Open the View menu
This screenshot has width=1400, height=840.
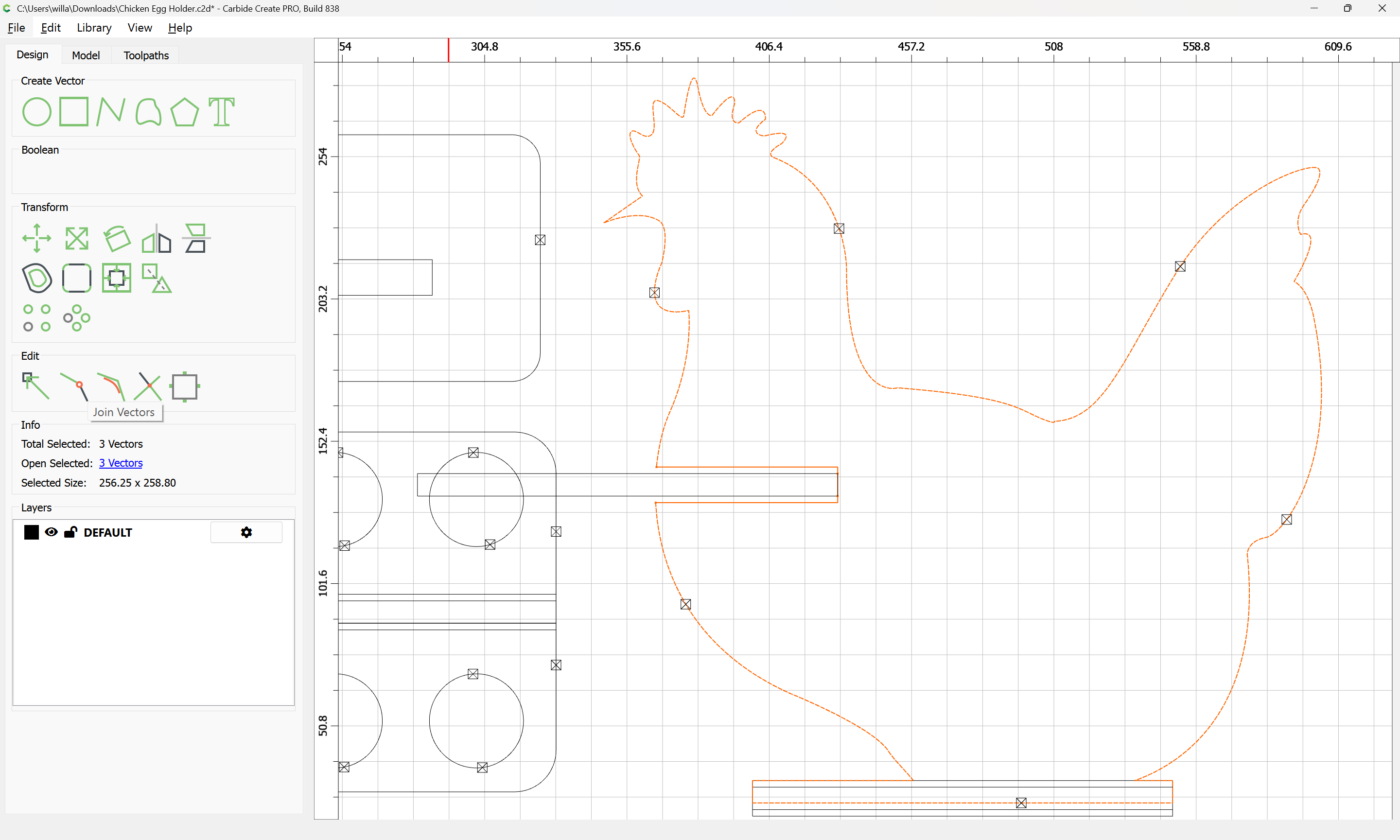click(139, 28)
